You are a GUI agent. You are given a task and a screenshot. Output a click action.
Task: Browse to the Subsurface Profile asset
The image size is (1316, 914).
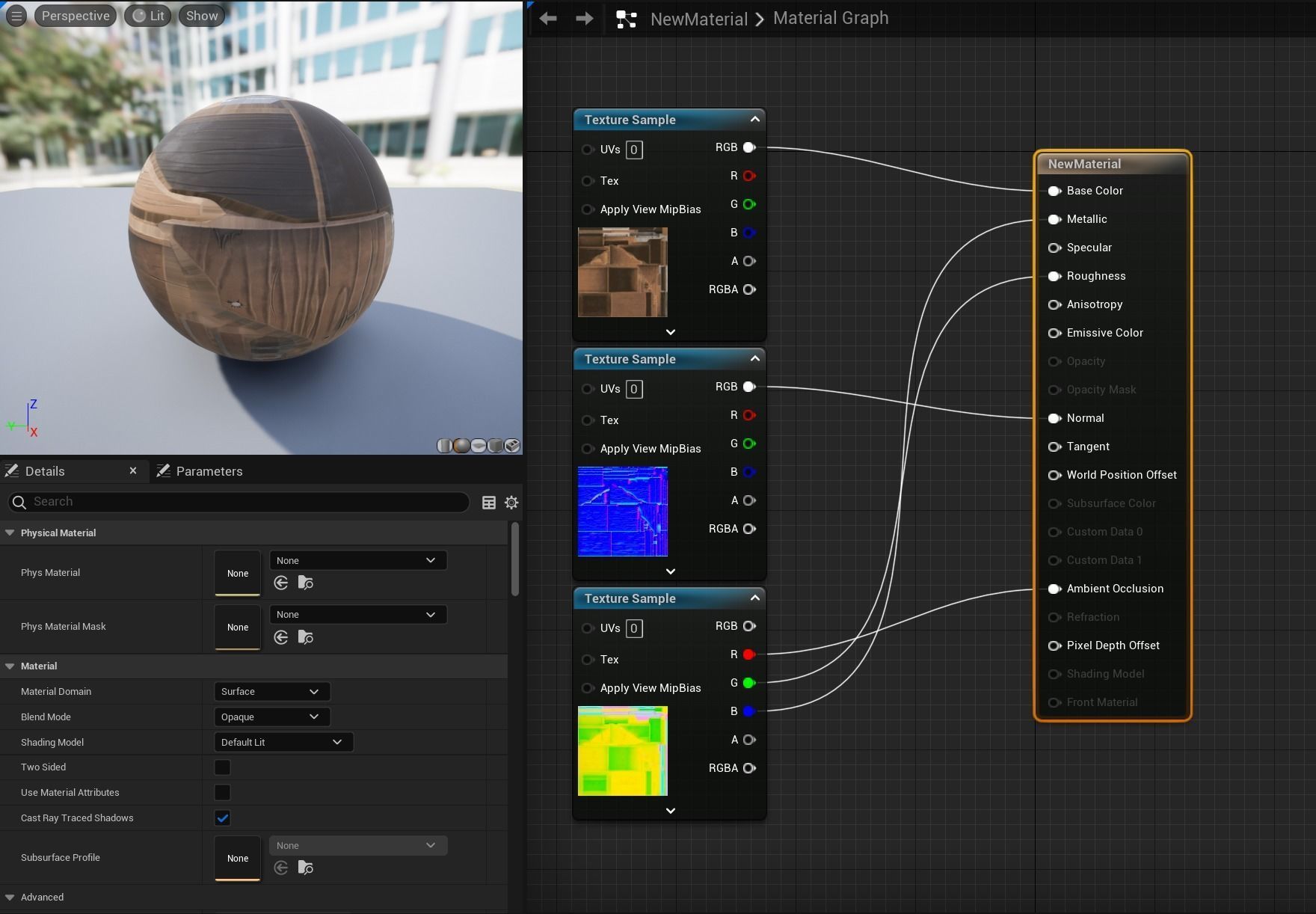click(305, 868)
